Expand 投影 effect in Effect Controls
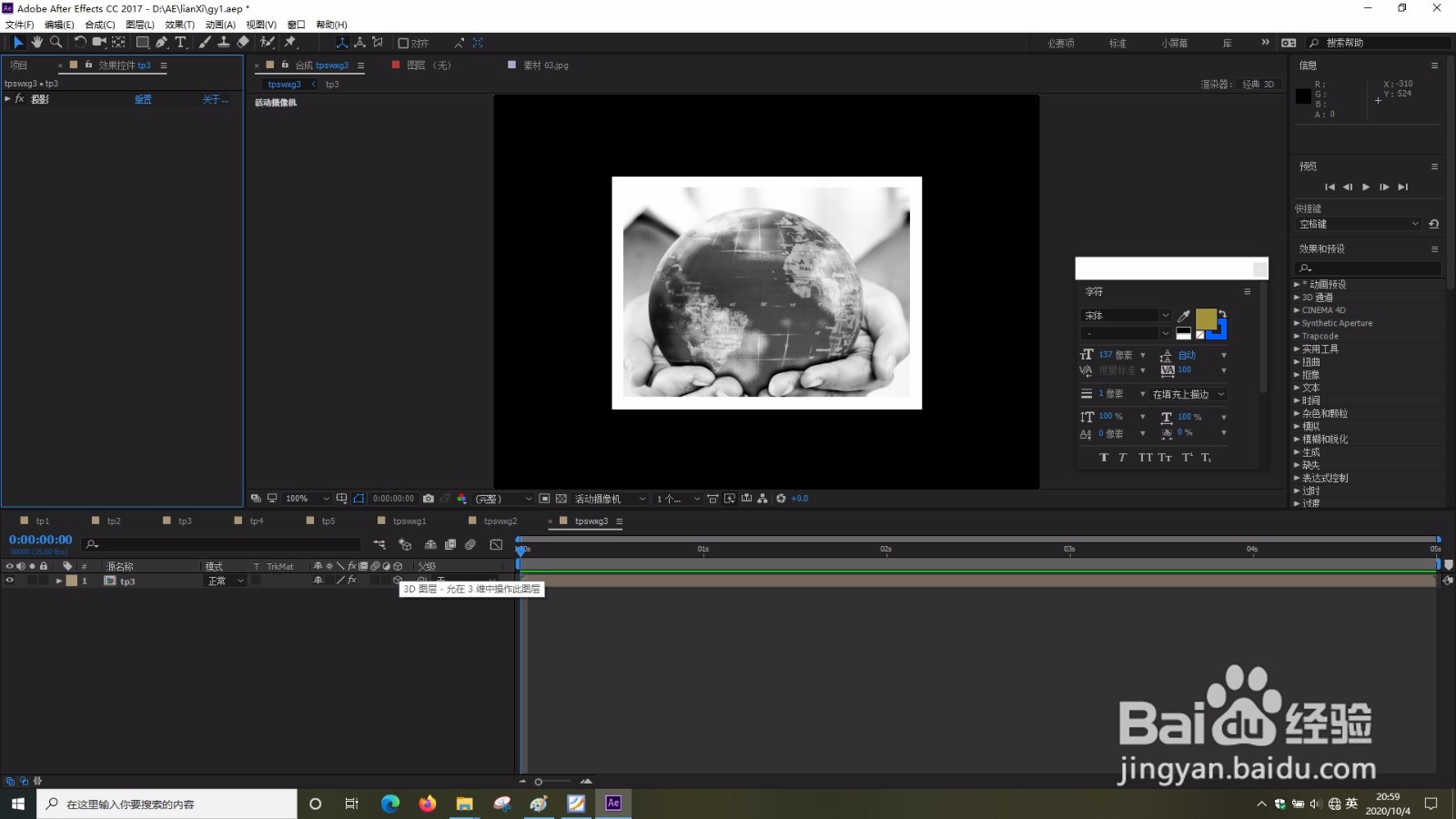 [x=7, y=98]
